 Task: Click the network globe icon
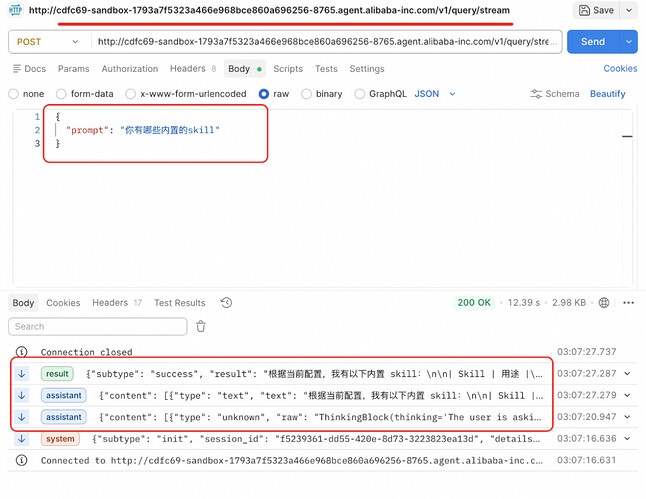604,303
